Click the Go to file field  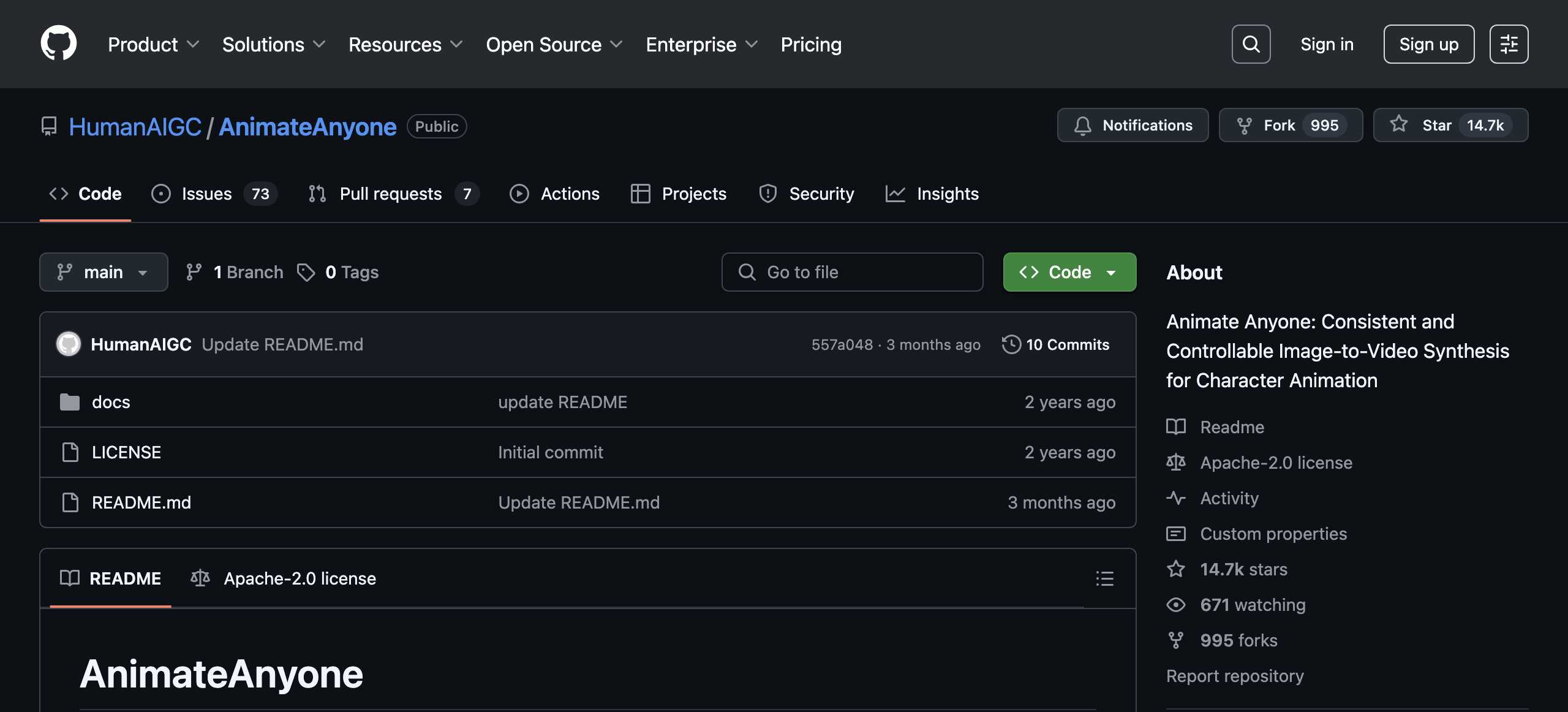point(852,272)
